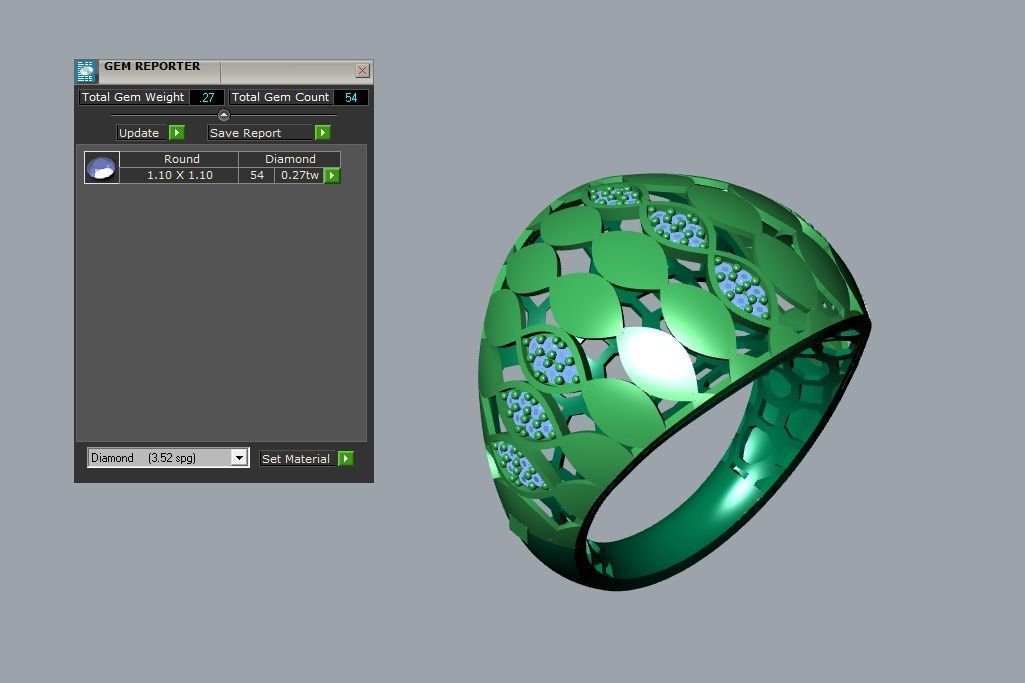The width and height of the screenshot is (1025, 683).
Task: Click the green arrow next to Set Material
Action: point(346,459)
